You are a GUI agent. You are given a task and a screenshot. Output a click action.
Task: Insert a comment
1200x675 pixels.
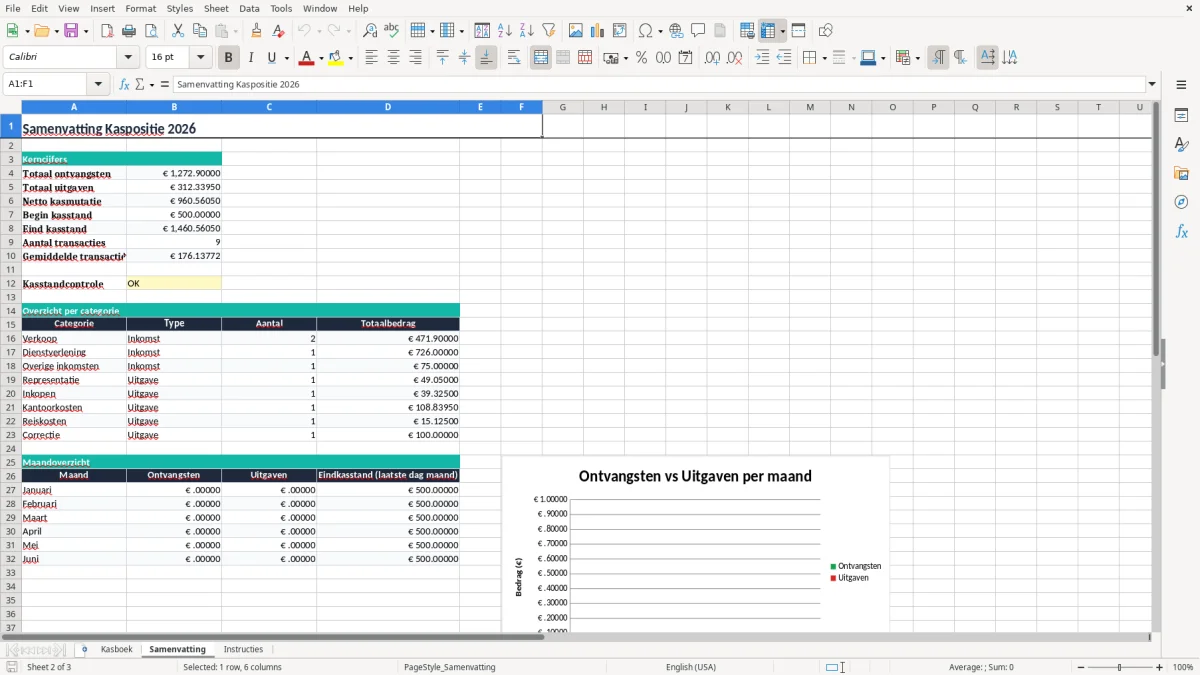click(x=698, y=31)
